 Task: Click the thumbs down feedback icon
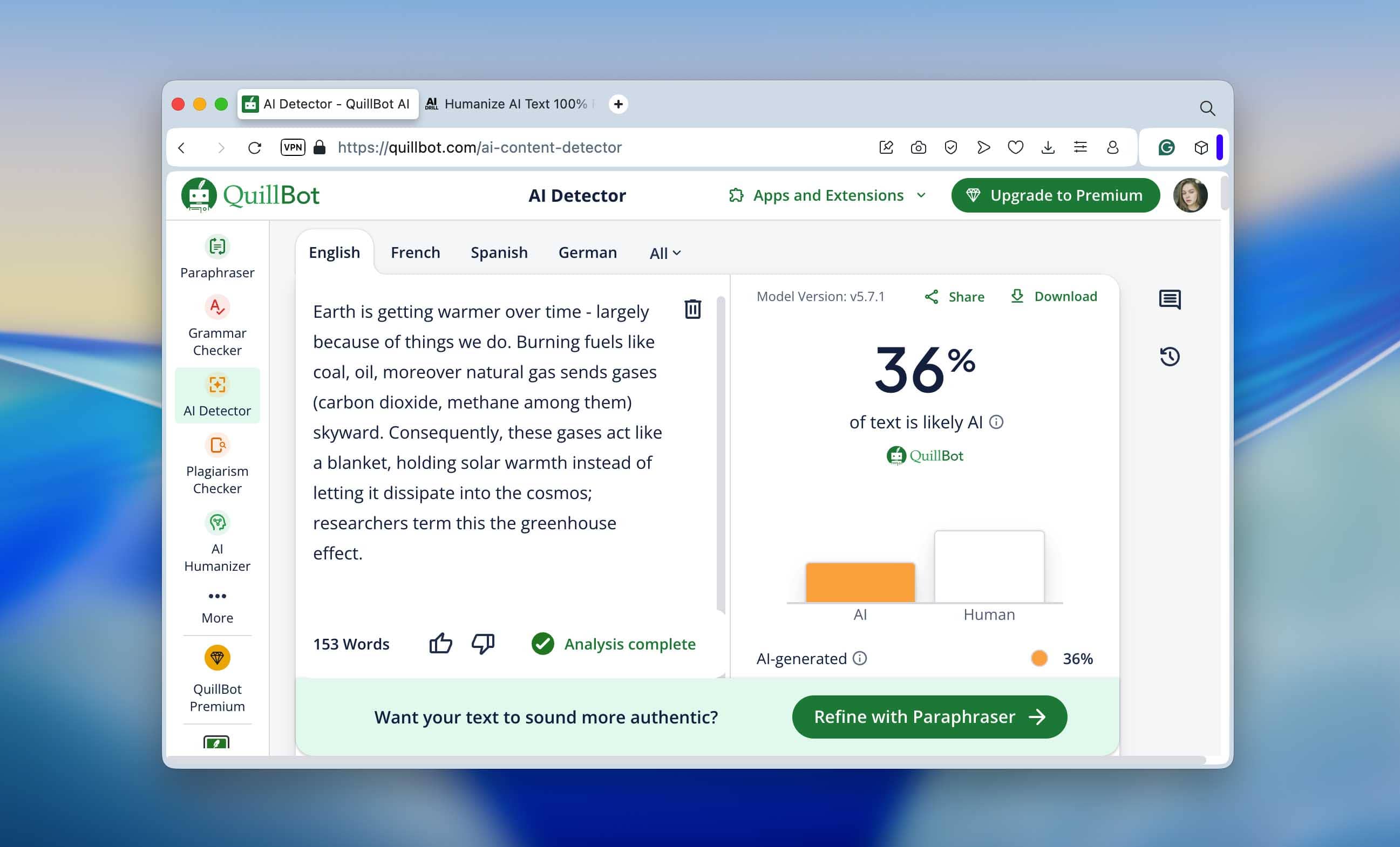483,643
